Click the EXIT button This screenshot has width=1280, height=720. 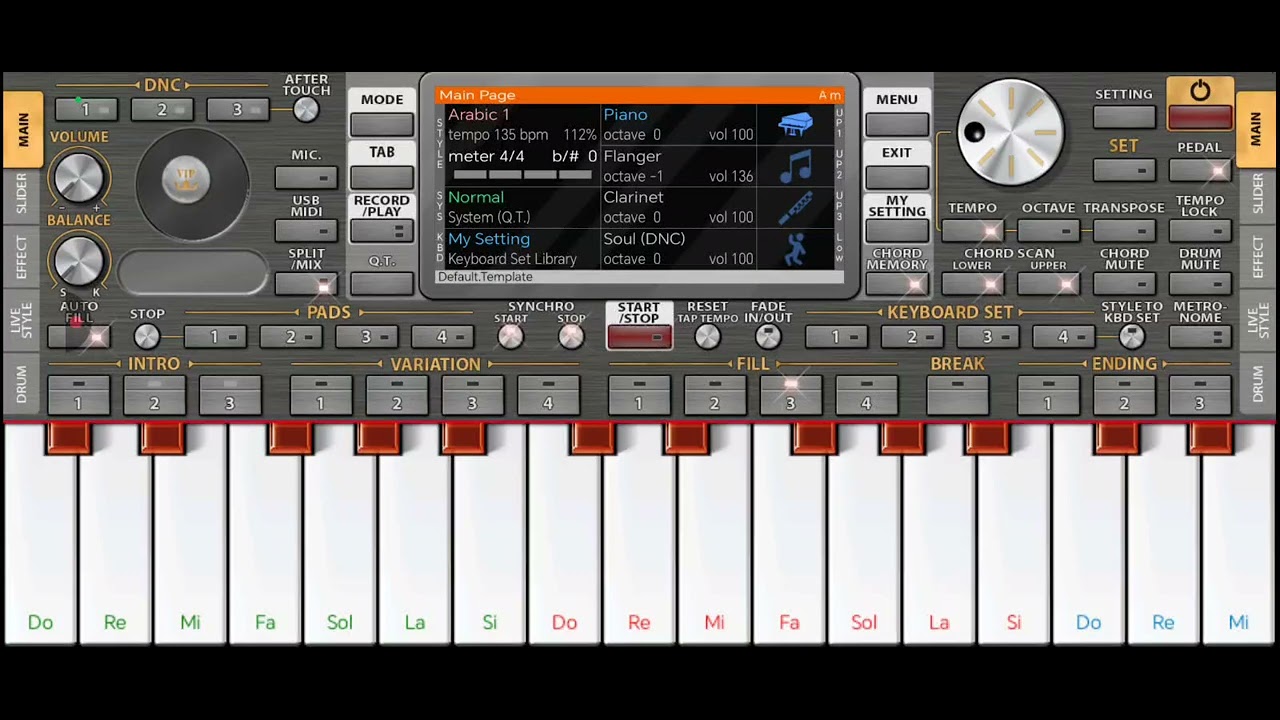coord(897,177)
